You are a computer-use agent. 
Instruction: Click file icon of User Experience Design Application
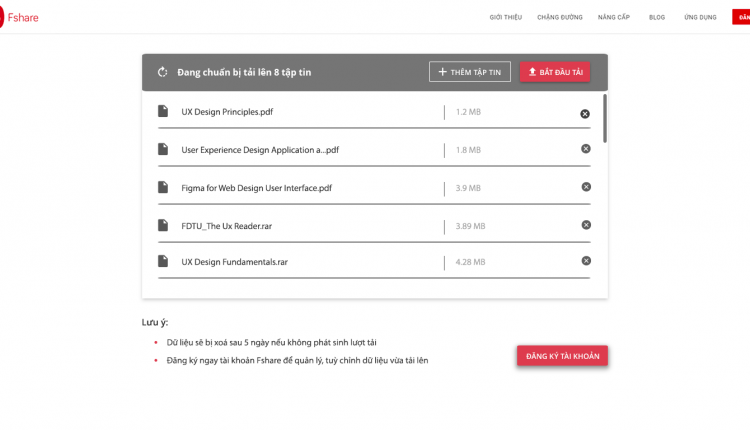(x=163, y=149)
